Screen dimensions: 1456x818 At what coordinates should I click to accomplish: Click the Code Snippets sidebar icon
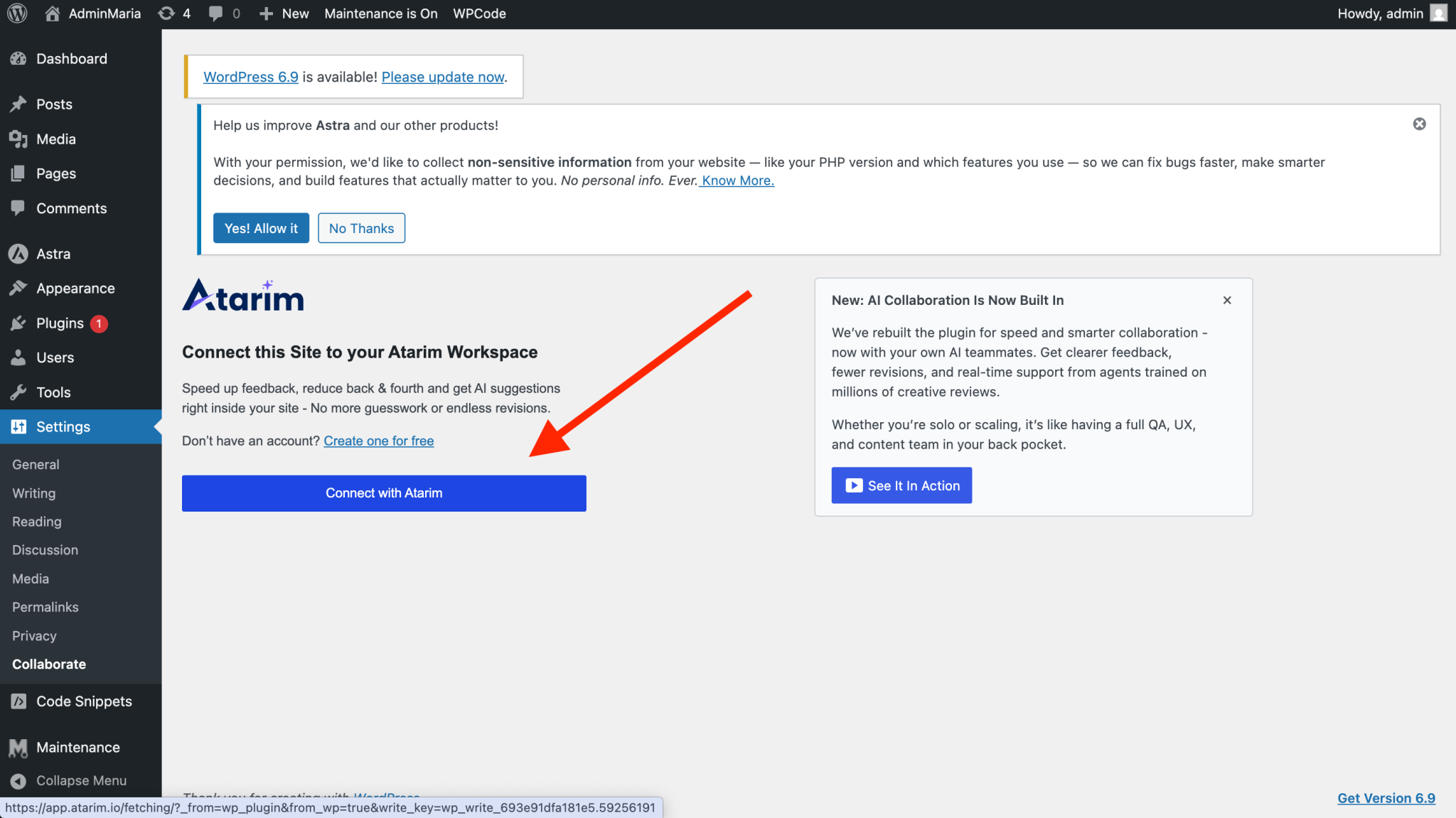[x=18, y=701]
